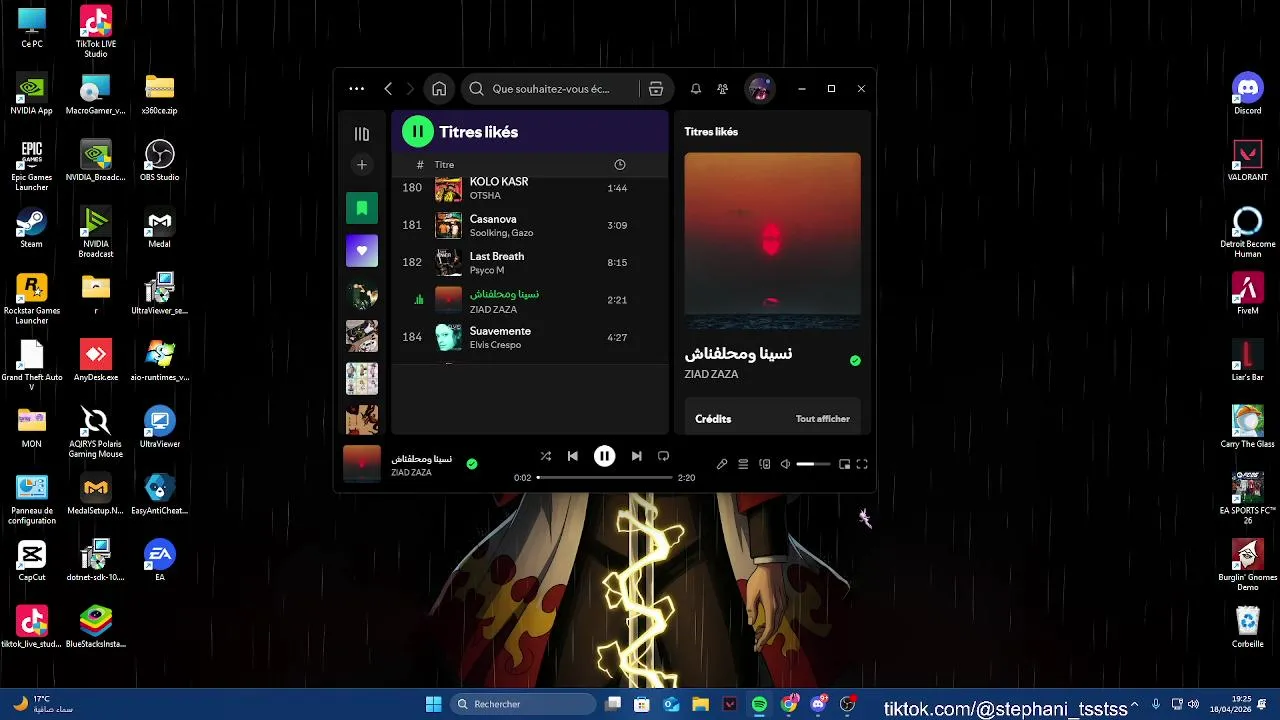Toggle shuffle in the player
1280x720 pixels.
point(546,456)
